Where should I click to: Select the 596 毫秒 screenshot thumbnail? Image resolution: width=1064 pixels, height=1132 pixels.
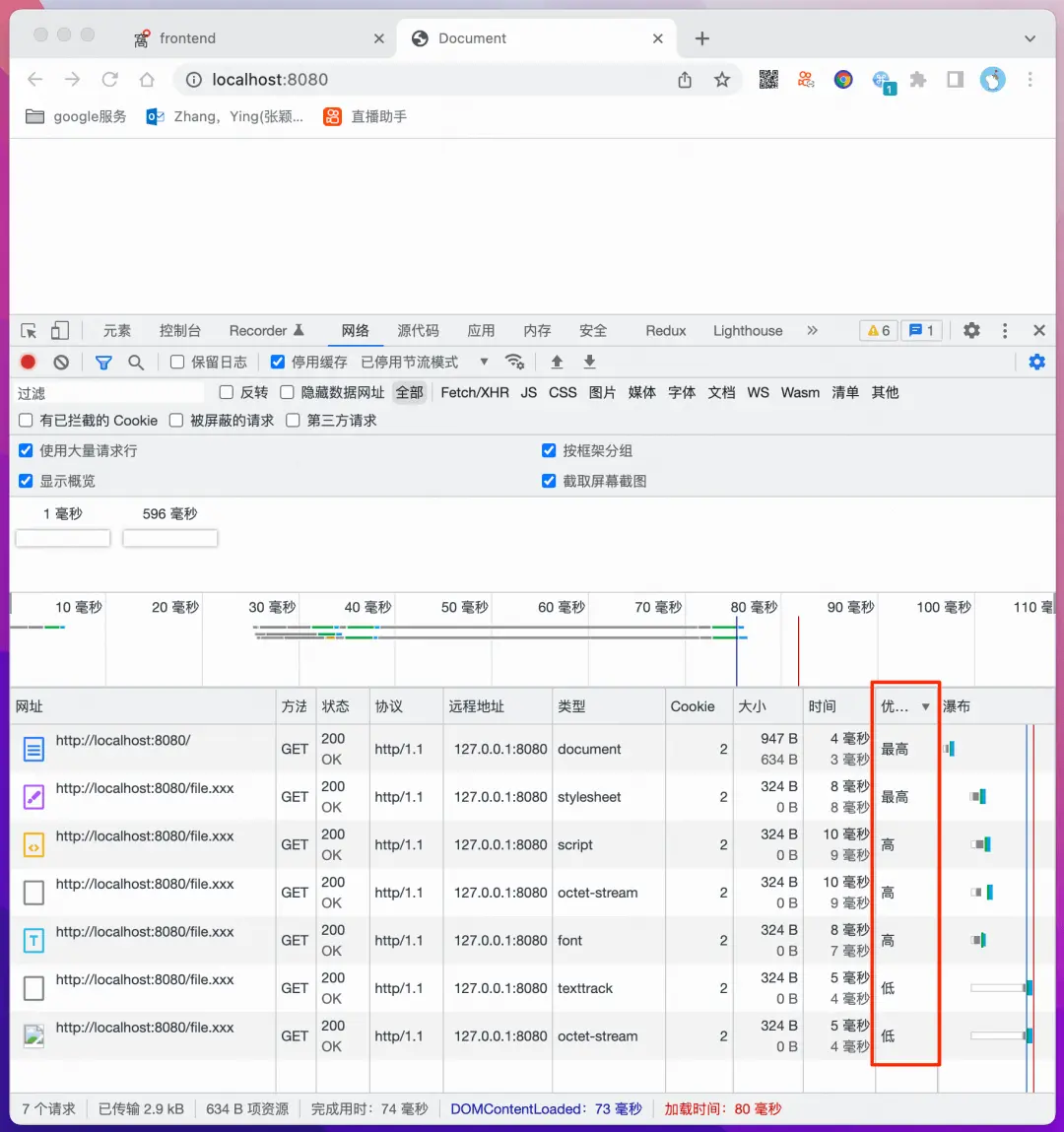[169, 538]
